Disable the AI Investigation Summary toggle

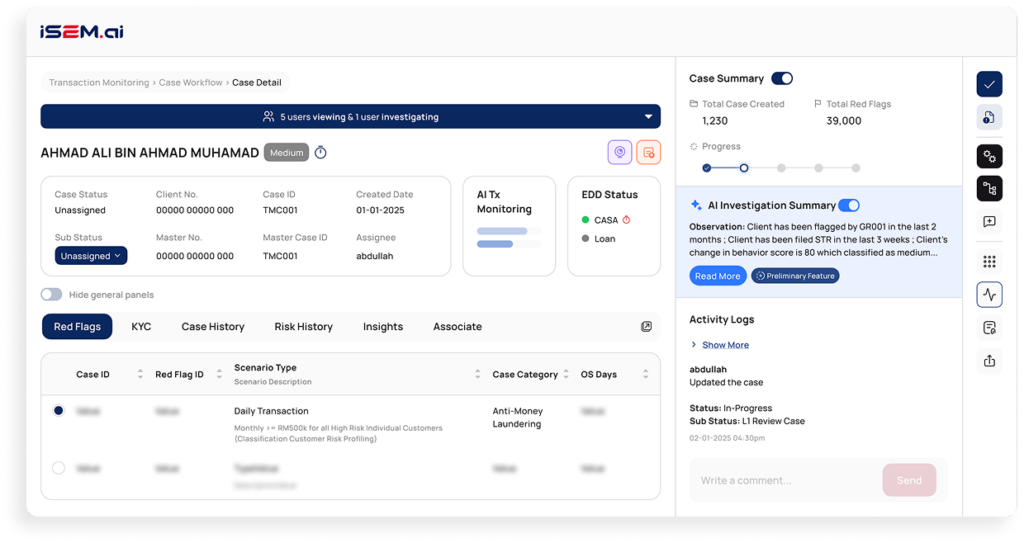pos(848,205)
